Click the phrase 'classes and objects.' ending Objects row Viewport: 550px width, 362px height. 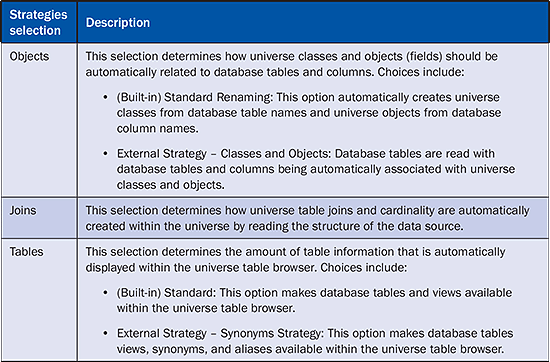tap(170, 185)
